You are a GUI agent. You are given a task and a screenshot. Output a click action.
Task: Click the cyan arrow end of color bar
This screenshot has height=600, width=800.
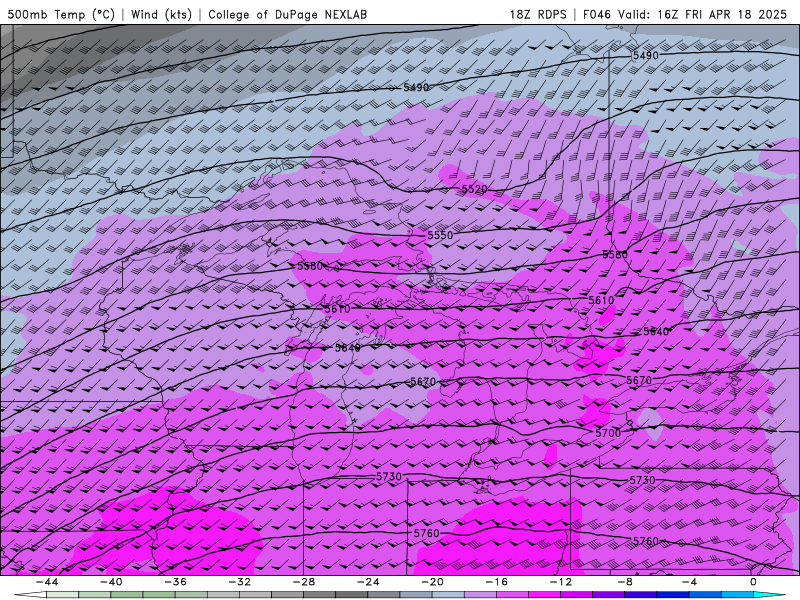pyautogui.click(x=770, y=595)
